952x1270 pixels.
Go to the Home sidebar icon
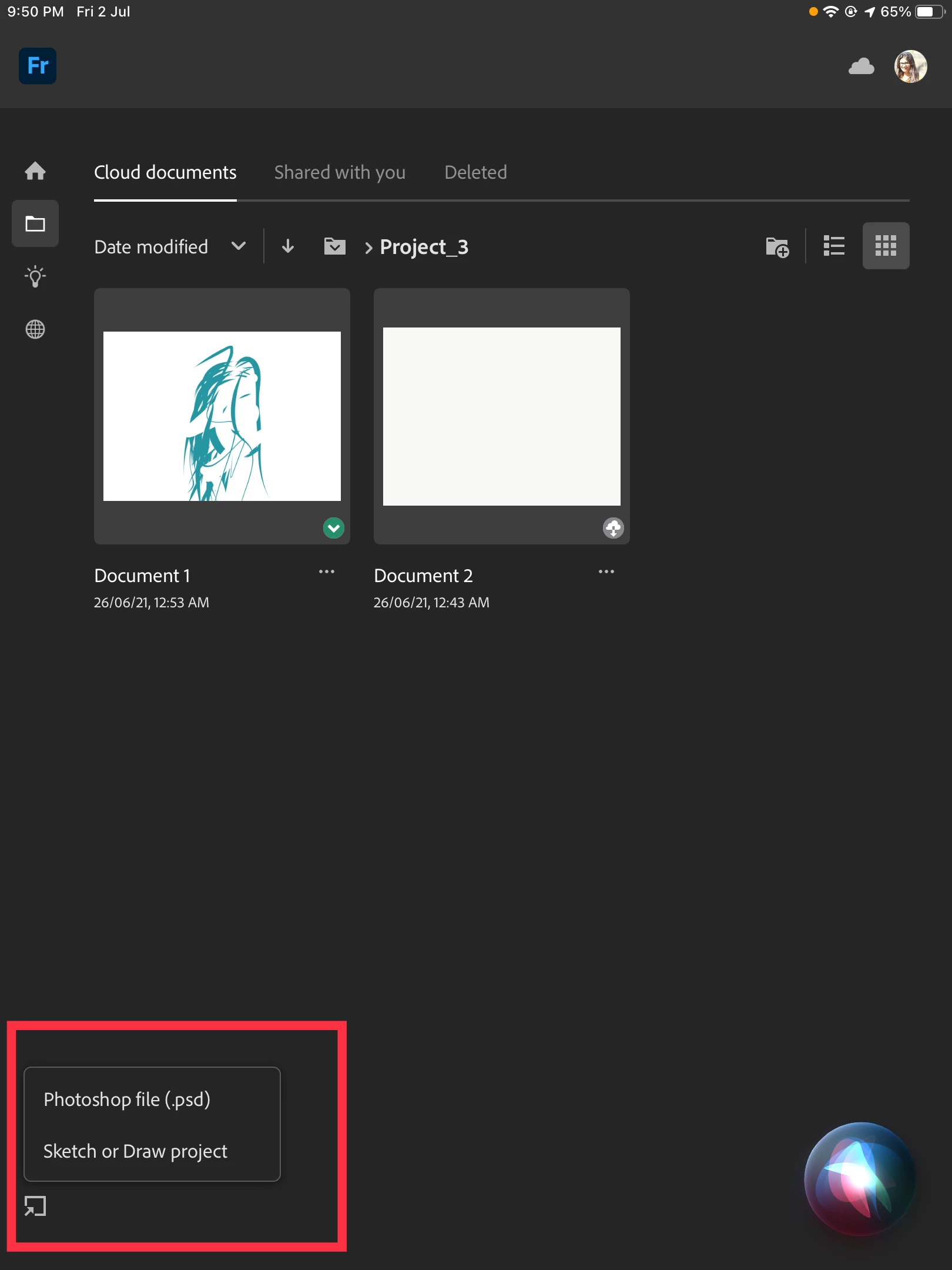(x=35, y=171)
